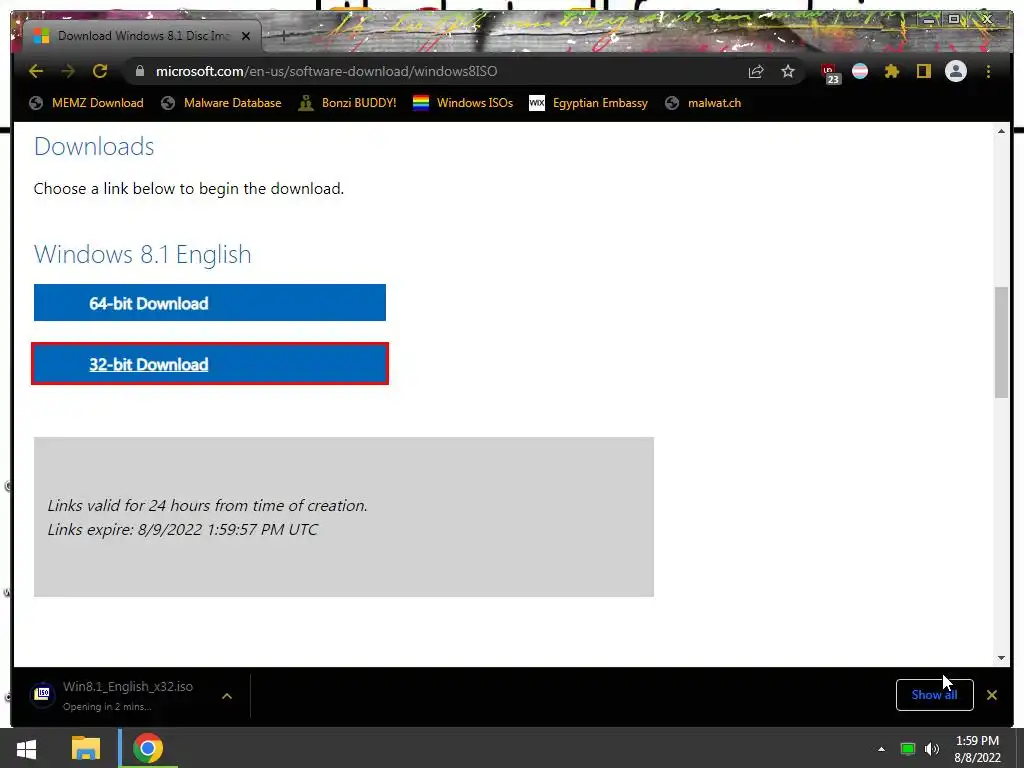Show hidden system tray icons
This screenshot has height=768, width=1024.
(881, 749)
